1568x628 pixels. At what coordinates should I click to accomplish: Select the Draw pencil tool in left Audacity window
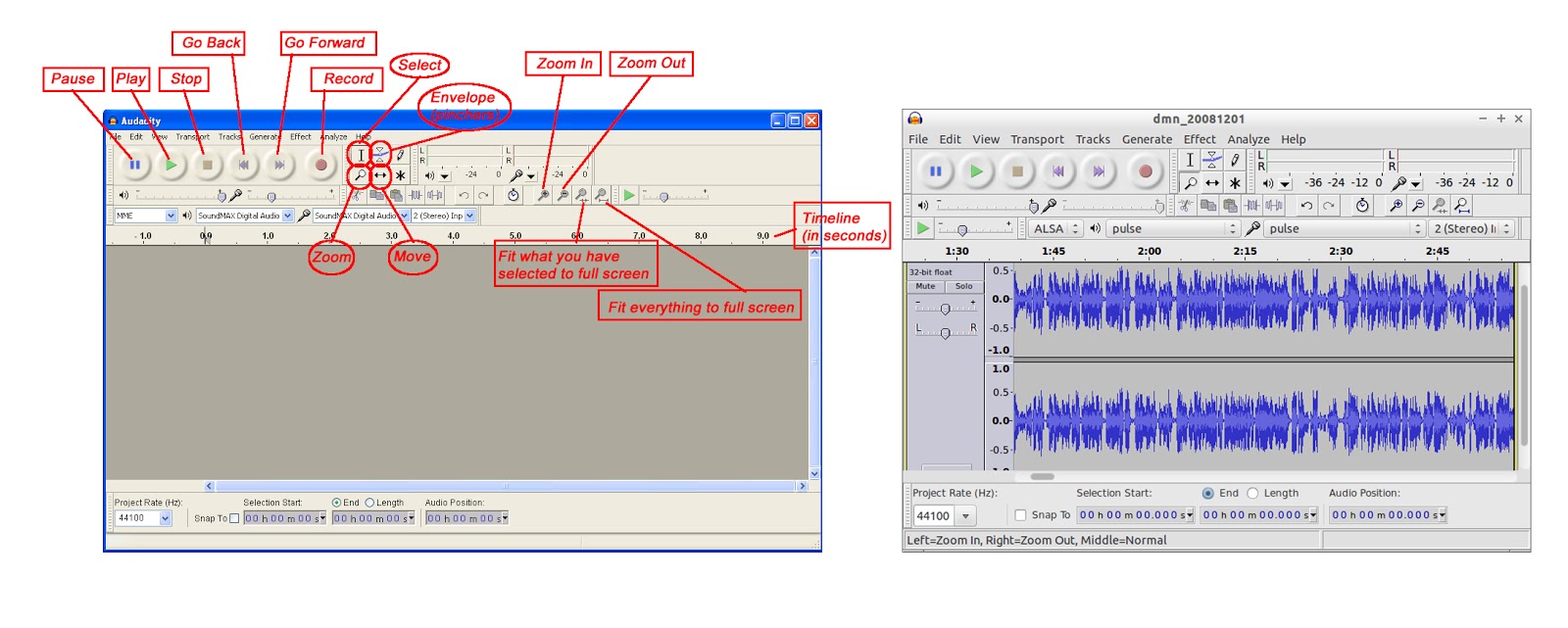[x=400, y=155]
